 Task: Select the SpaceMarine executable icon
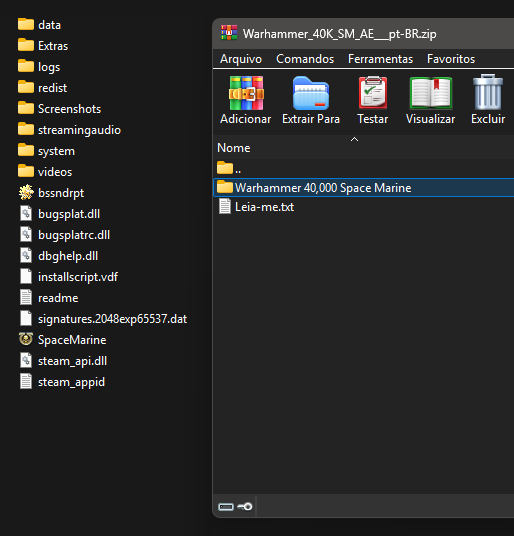pos(26,339)
